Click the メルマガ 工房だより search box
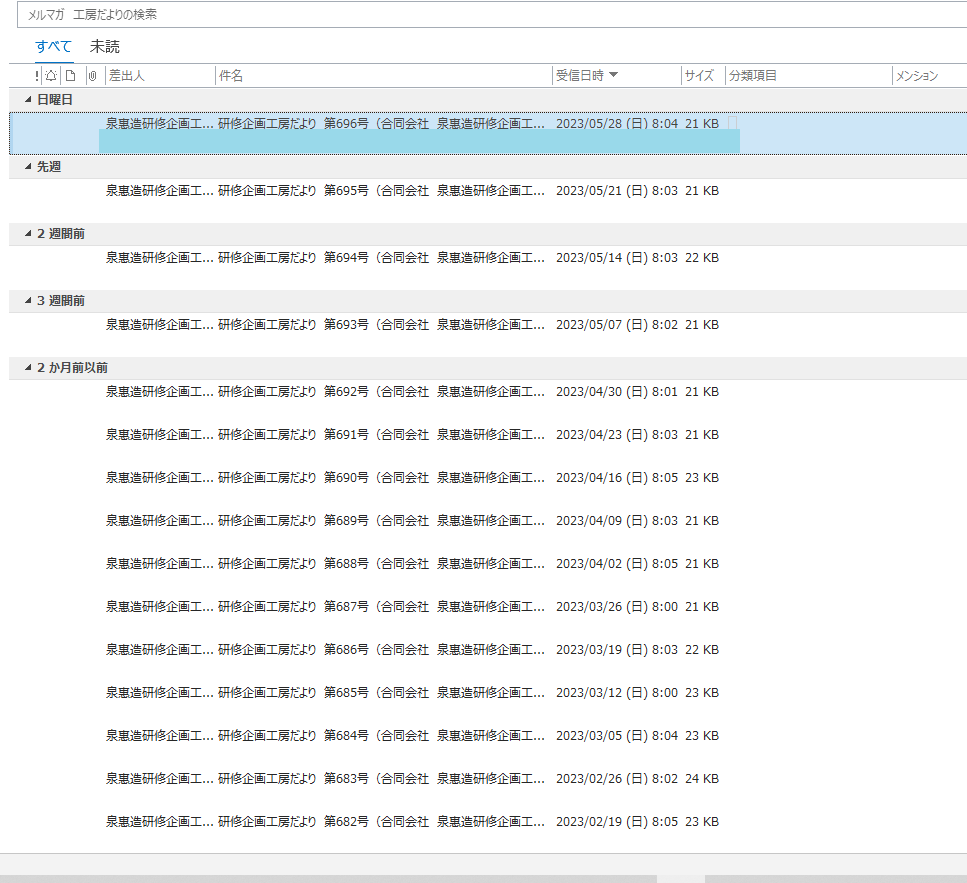The image size is (967, 883). [x=492, y=15]
